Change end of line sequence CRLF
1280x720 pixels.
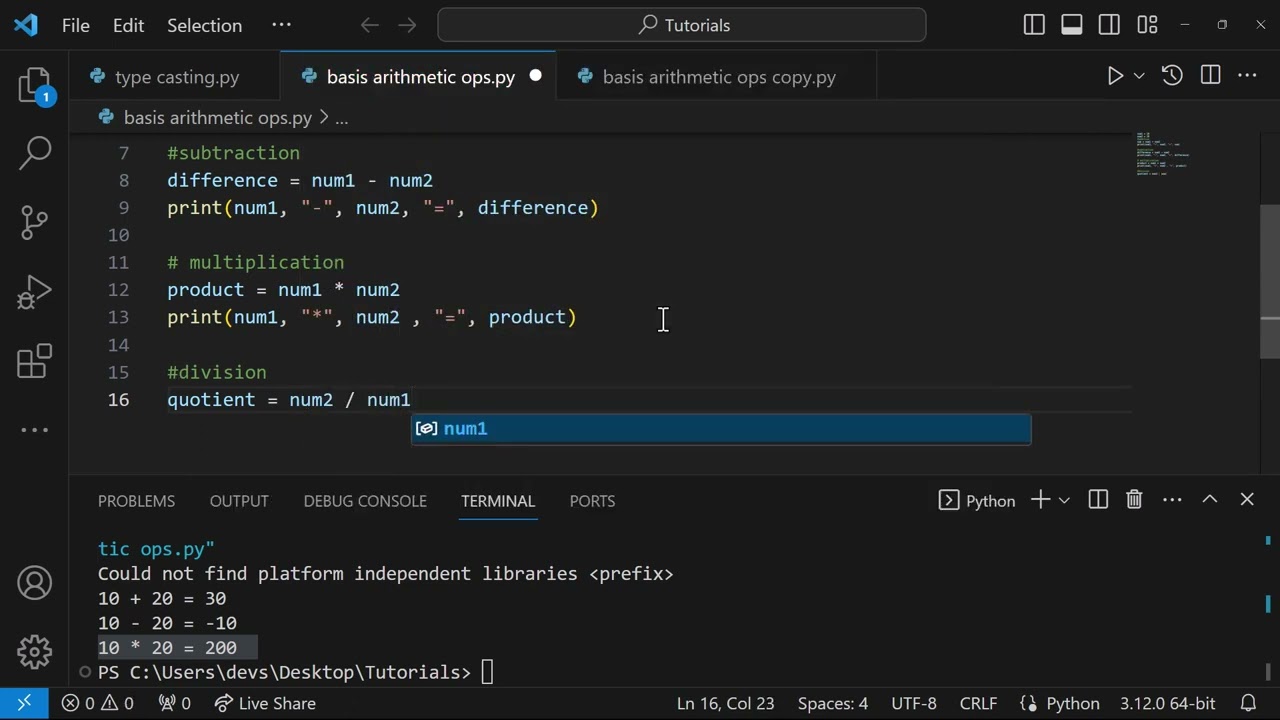pos(978,703)
